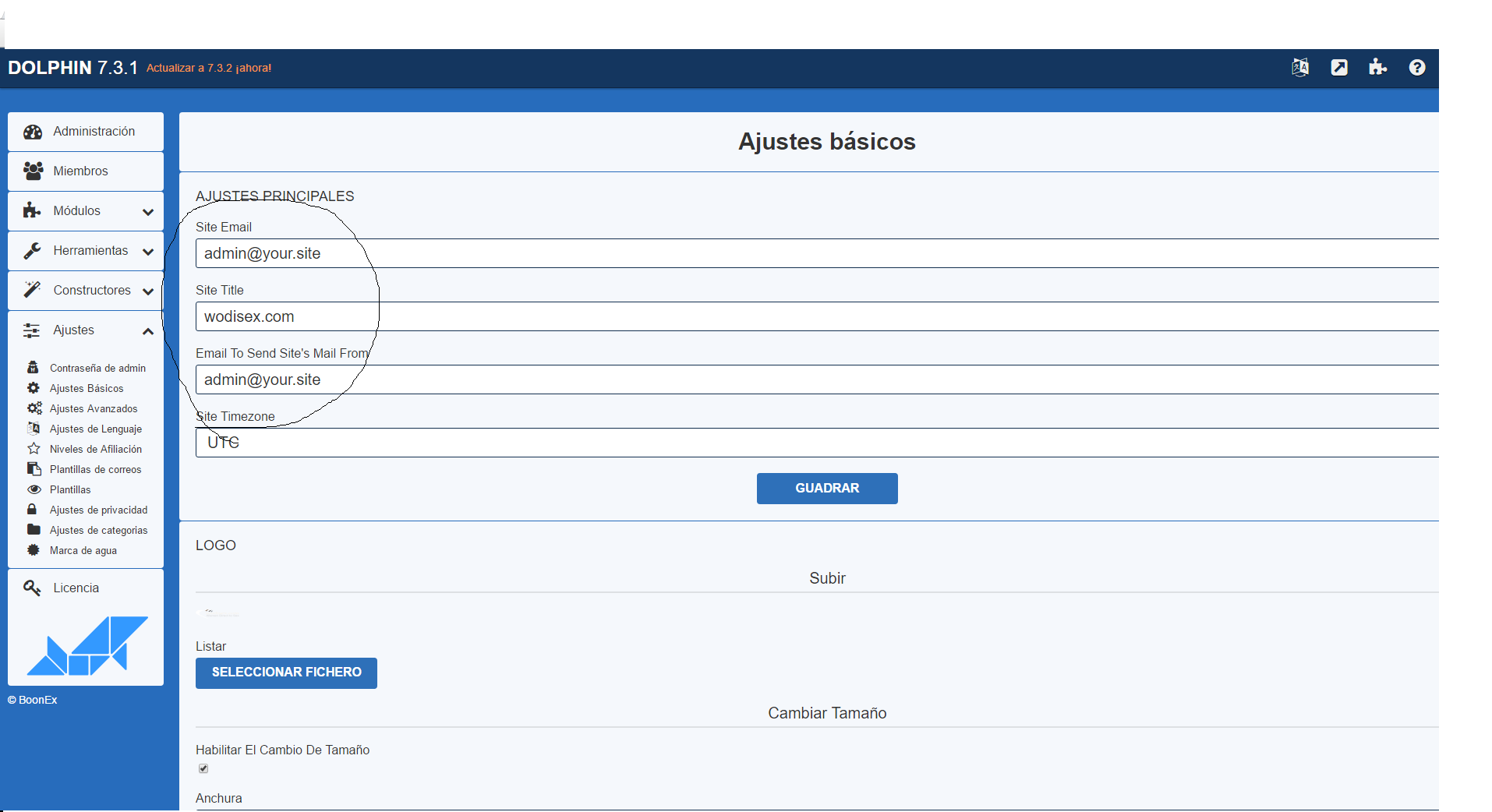Click the Herramientas wrench icon
1492x812 pixels.
point(32,250)
